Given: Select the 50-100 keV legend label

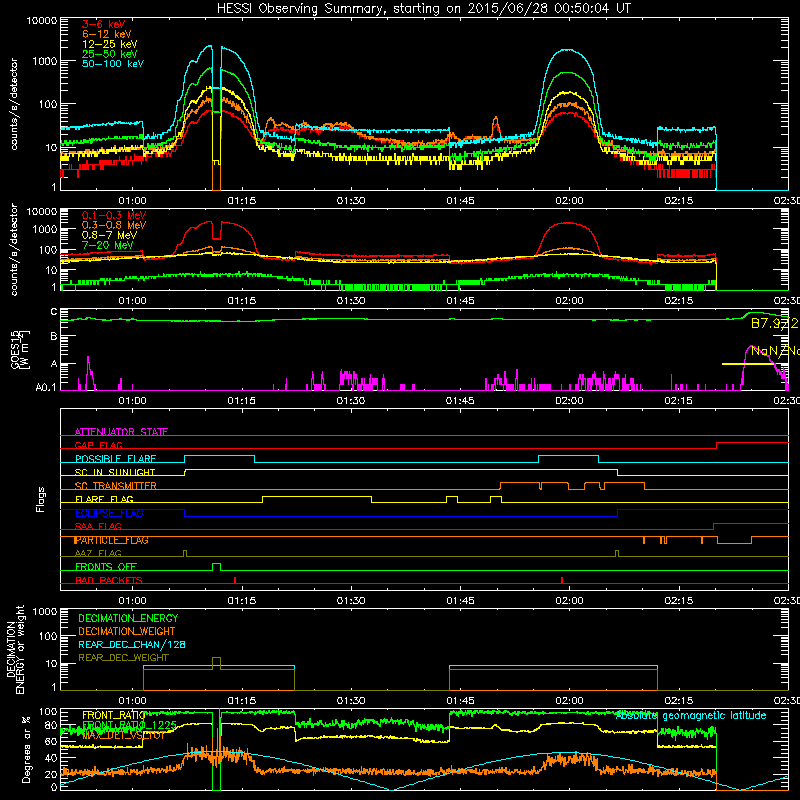Looking at the screenshot, I should pos(113,64).
